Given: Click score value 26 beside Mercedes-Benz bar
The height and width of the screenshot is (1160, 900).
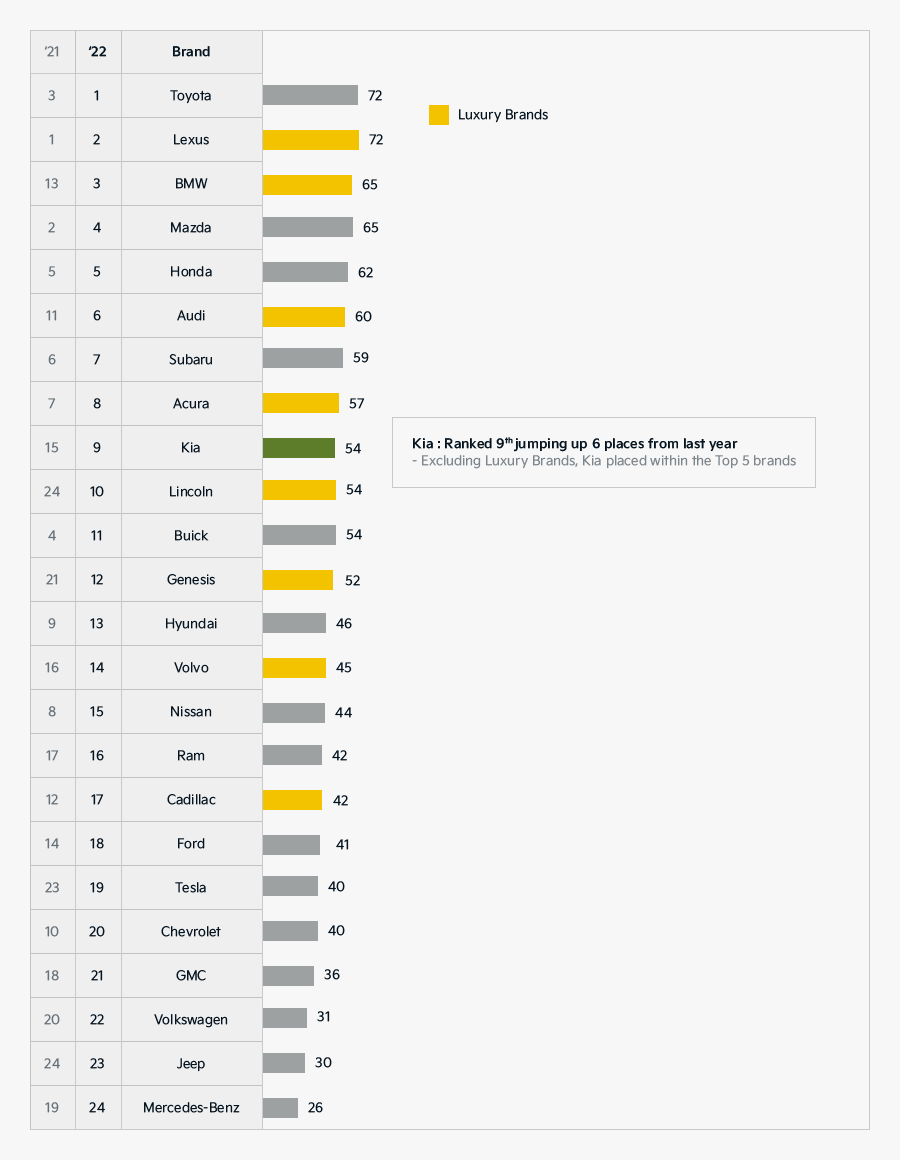Looking at the screenshot, I should [x=315, y=1107].
